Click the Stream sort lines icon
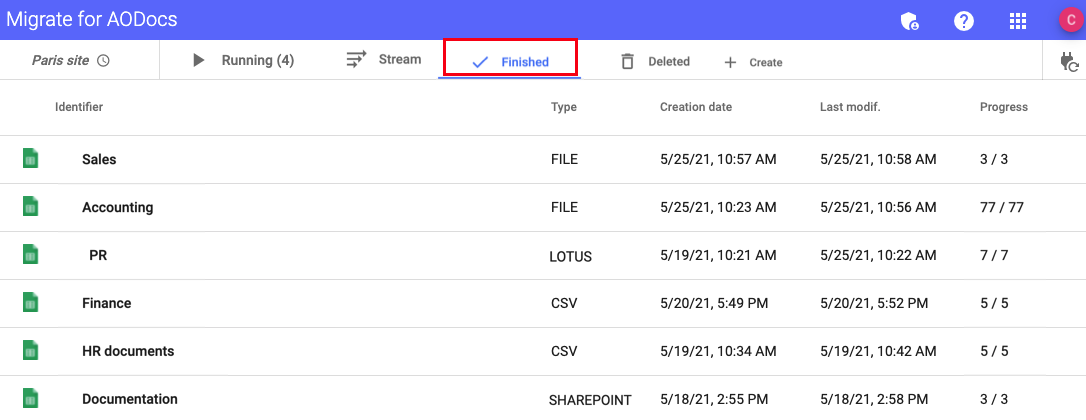 pyautogui.click(x=356, y=59)
